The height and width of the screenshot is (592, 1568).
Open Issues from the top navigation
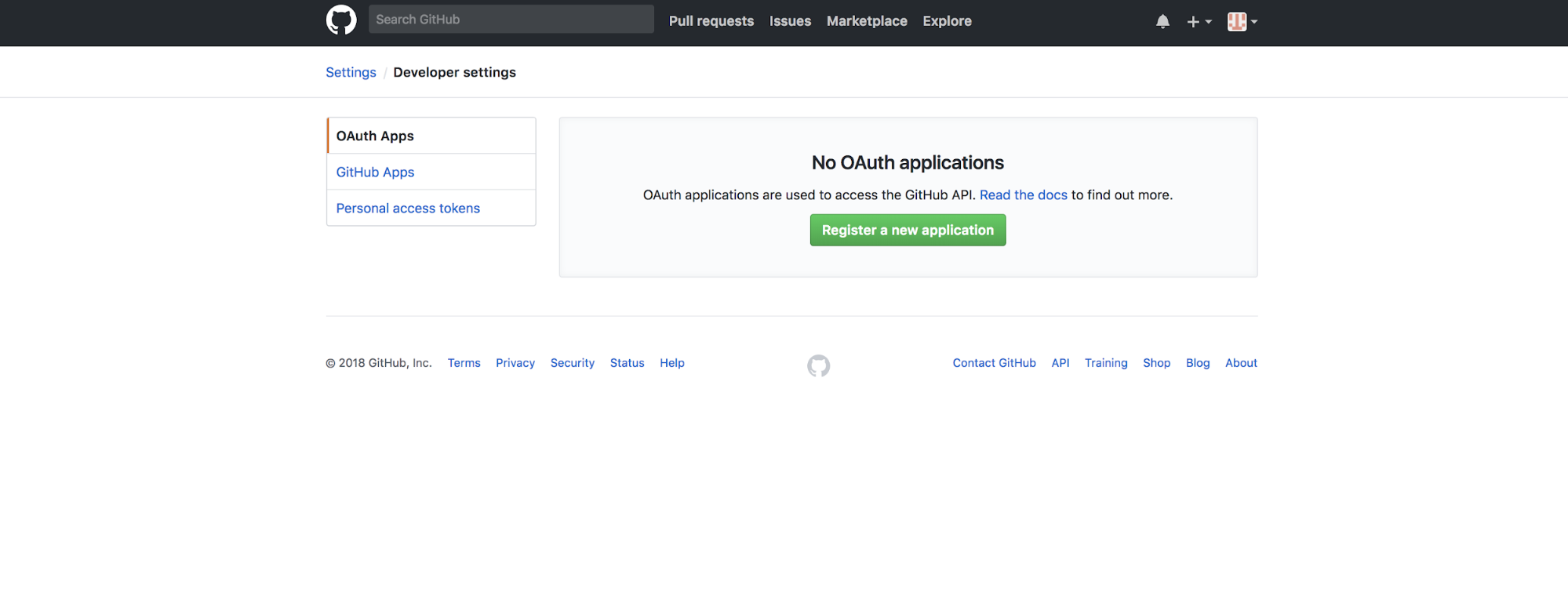click(790, 21)
